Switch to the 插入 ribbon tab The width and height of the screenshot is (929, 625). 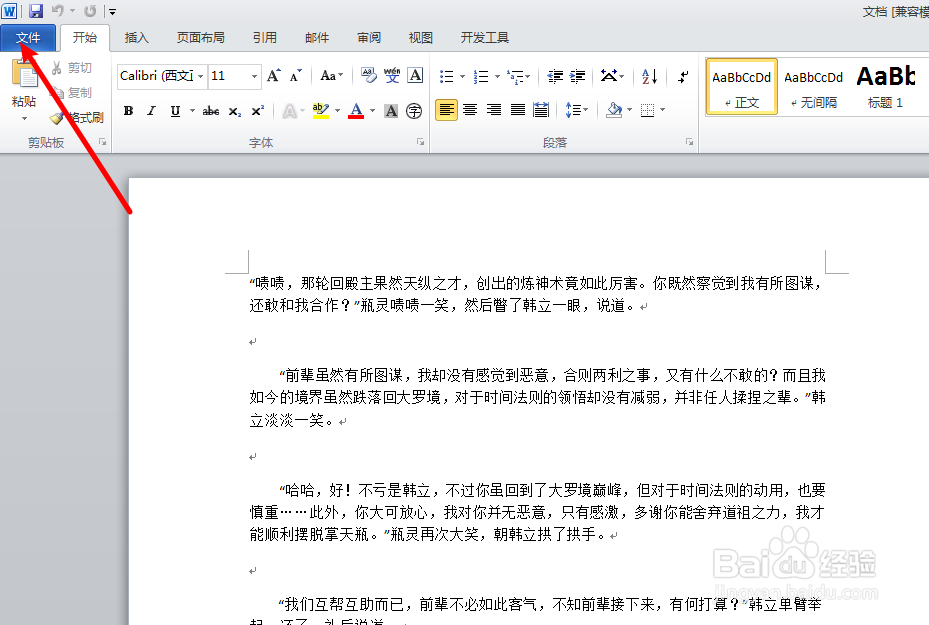[136, 37]
